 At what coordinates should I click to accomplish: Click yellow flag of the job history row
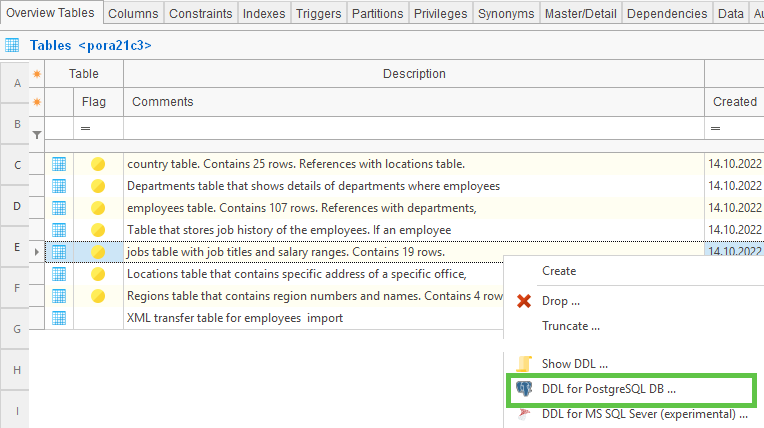click(x=98, y=230)
